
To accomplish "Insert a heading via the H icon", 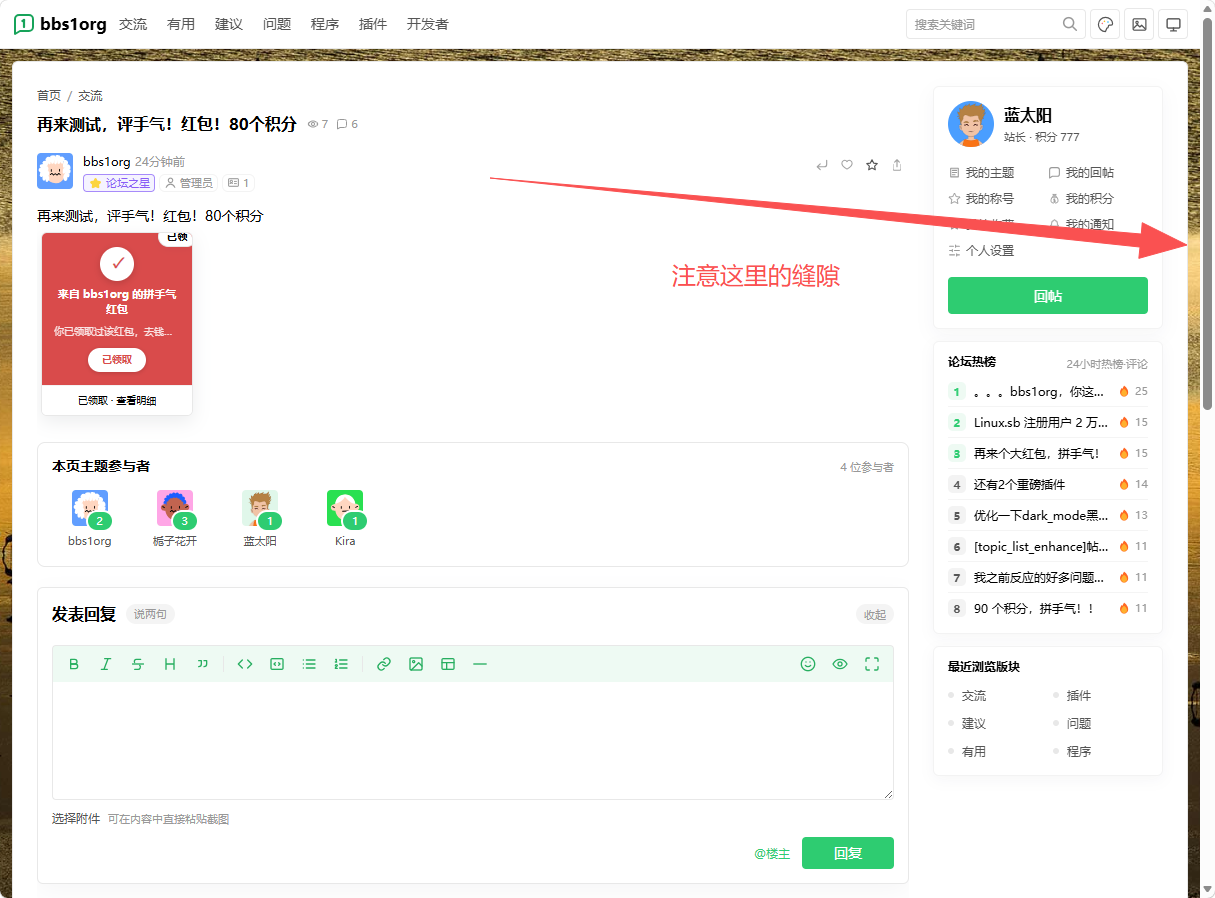I will (170, 664).
